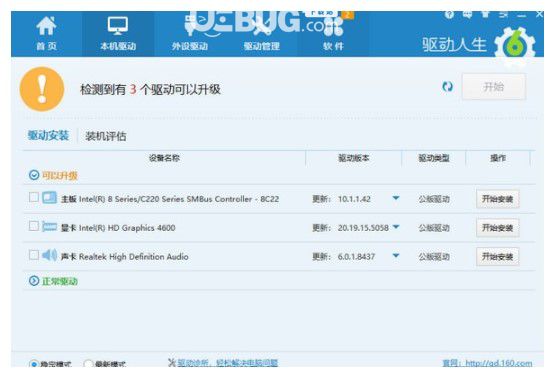545x373 pixels.
Task: Collapse the 可以升级 section
Action: 34,175
